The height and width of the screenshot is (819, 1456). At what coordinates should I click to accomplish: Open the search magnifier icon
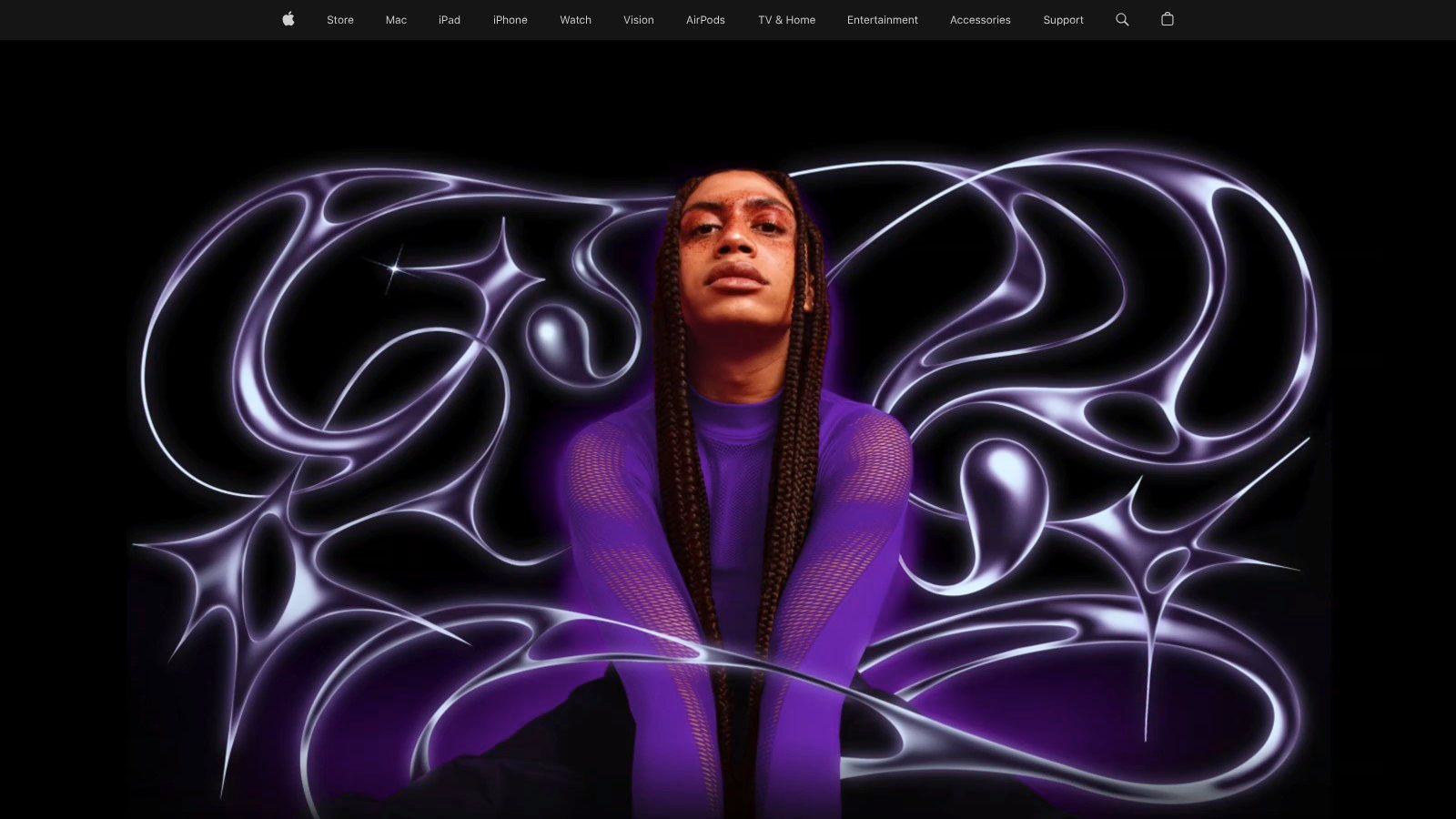point(1122,19)
